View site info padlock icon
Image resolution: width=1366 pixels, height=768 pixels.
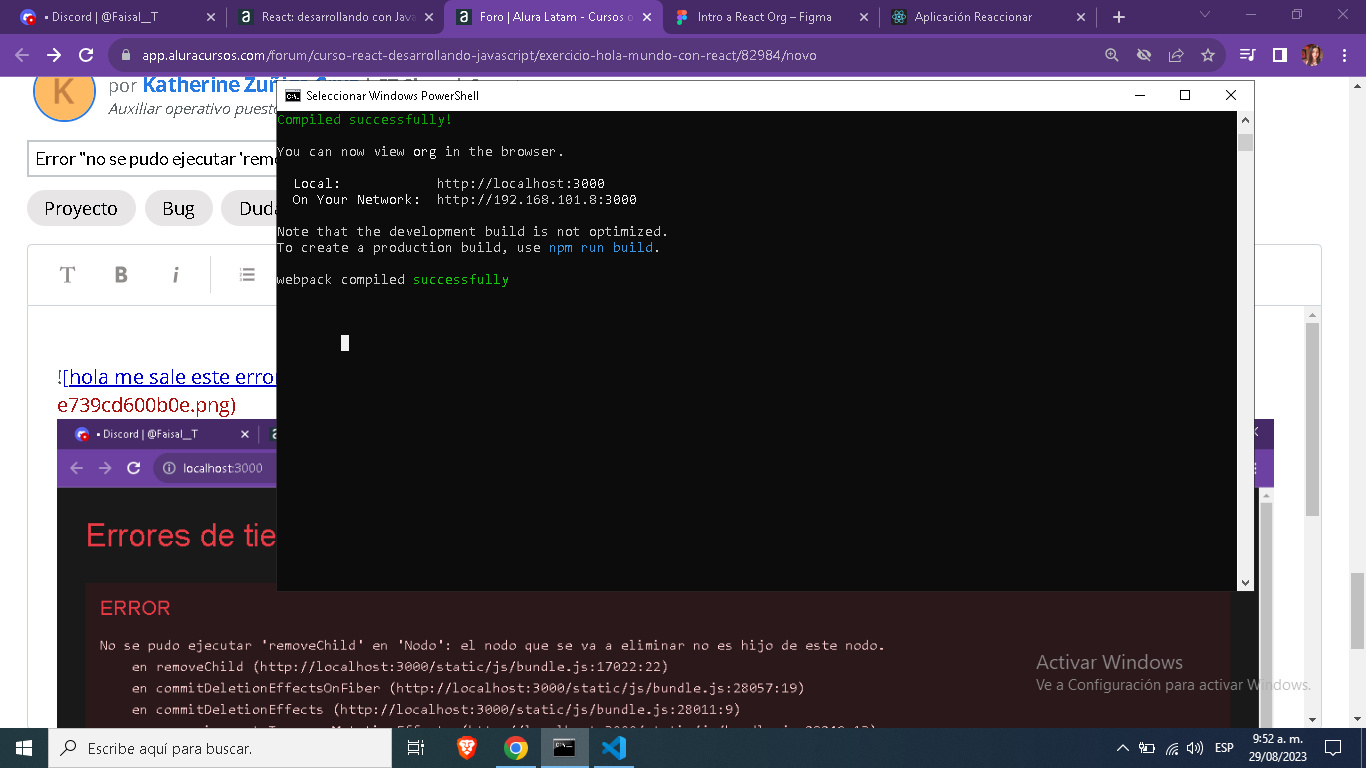click(x=126, y=55)
